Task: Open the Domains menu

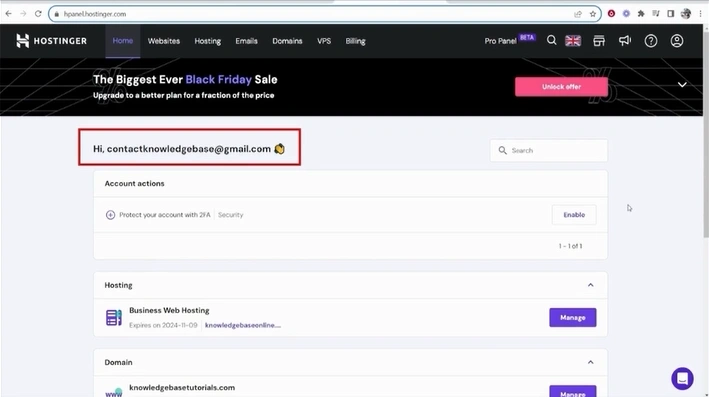Action: [287, 41]
